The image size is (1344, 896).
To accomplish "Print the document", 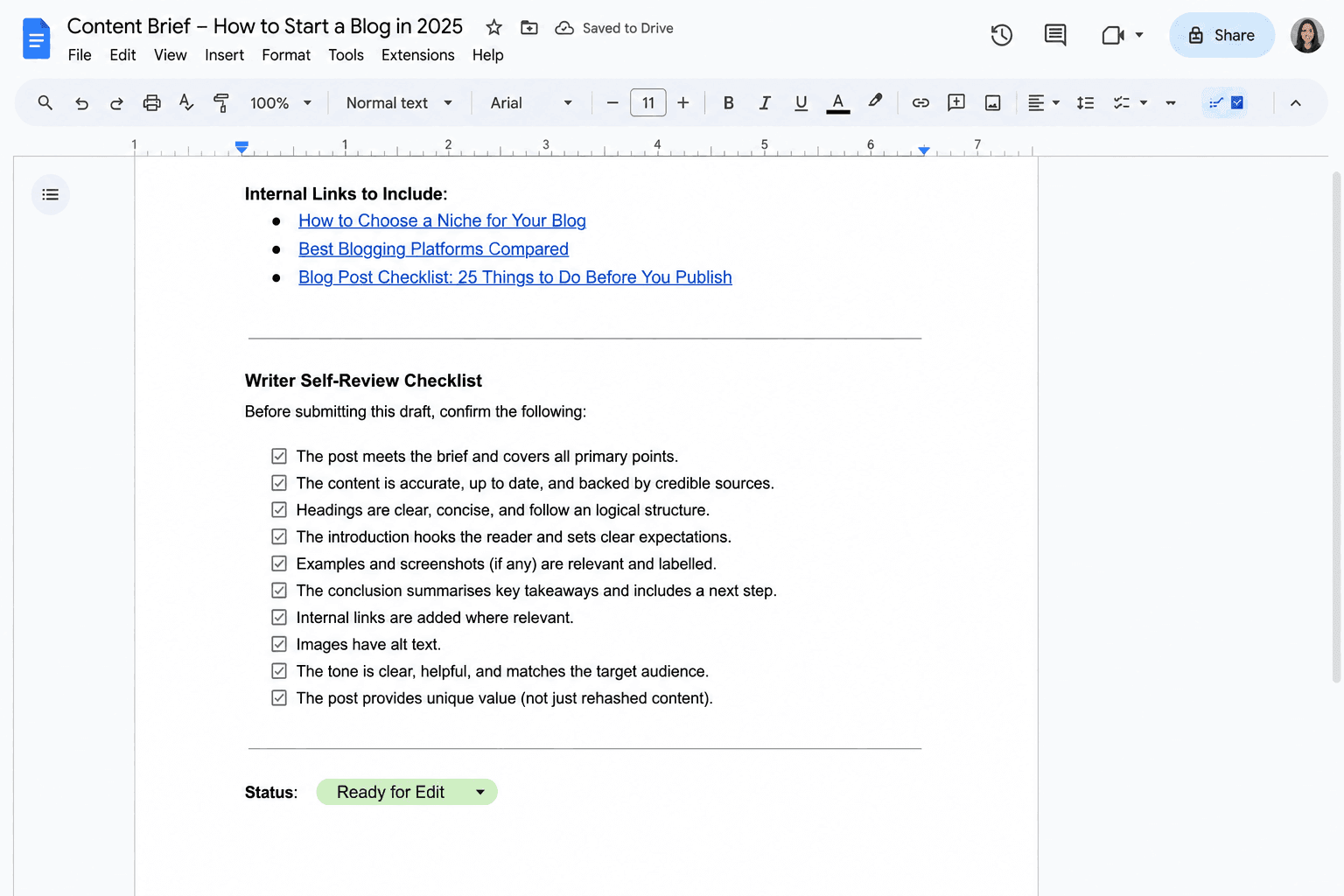I will [151, 102].
